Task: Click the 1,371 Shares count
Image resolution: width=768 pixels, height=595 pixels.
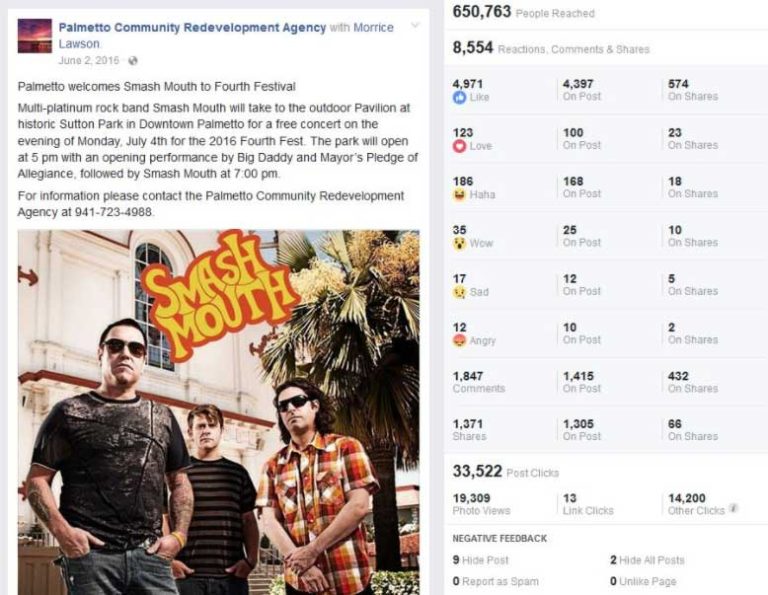Action: pos(469,430)
